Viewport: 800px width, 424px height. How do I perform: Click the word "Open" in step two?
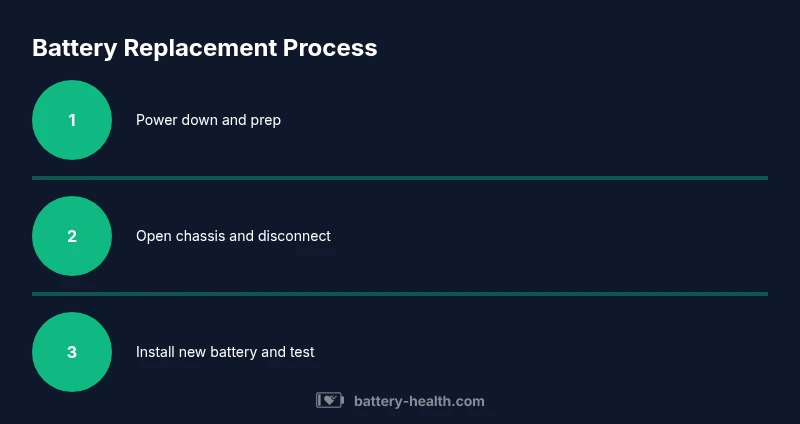(153, 236)
